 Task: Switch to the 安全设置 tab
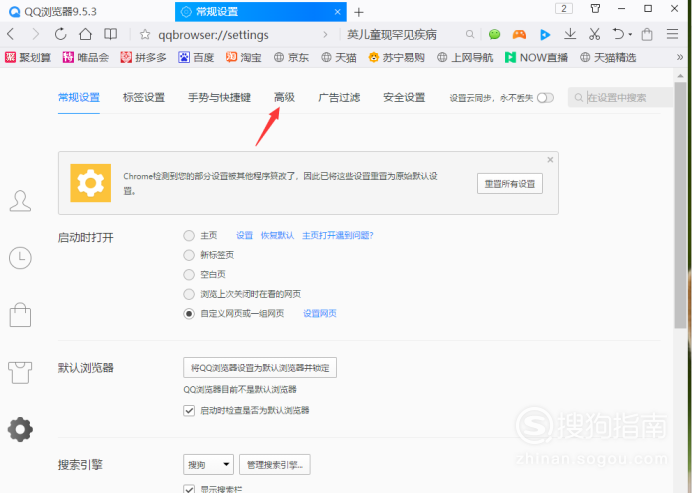click(404, 98)
